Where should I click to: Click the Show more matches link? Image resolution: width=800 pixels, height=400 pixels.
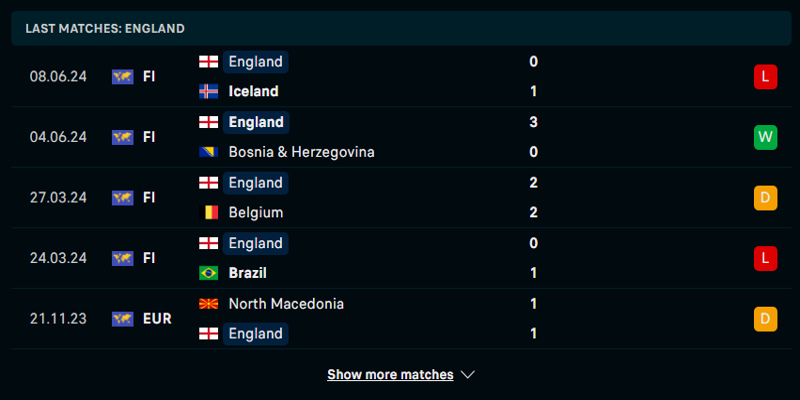(390, 375)
